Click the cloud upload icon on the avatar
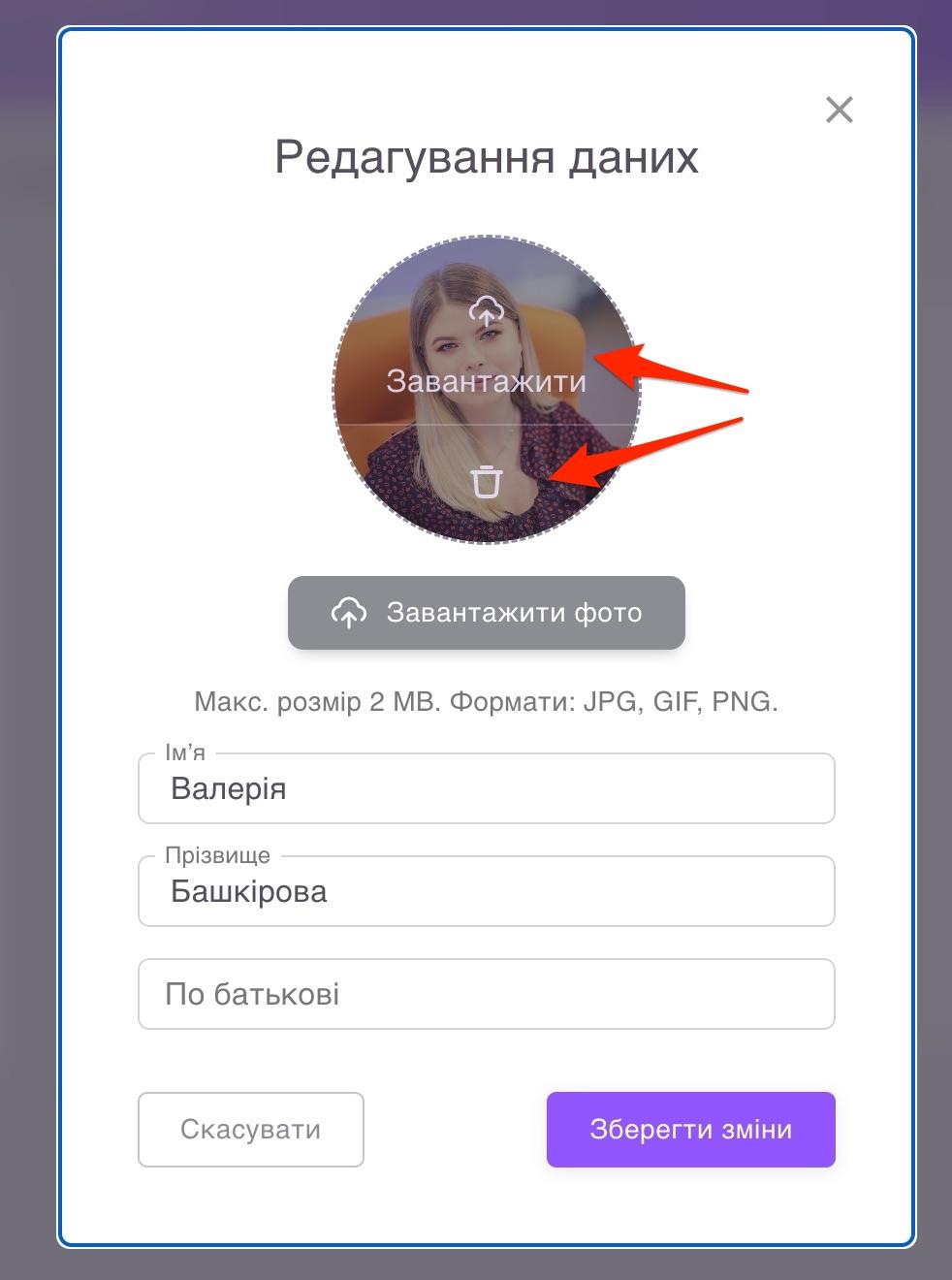This screenshot has height=1280, width=952. click(x=486, y=311)
